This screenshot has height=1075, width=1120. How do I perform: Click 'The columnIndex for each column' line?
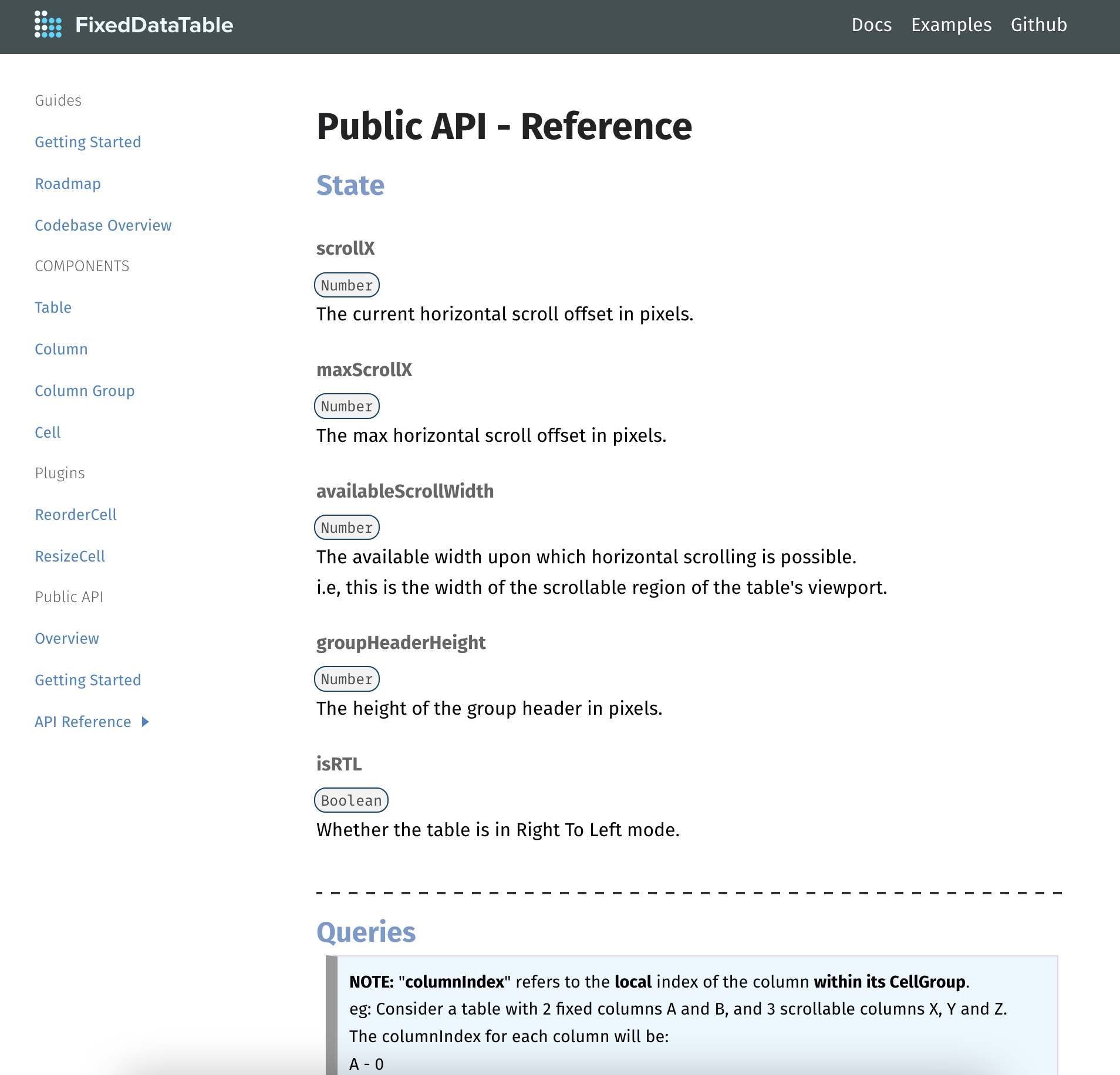[509, 1036]
